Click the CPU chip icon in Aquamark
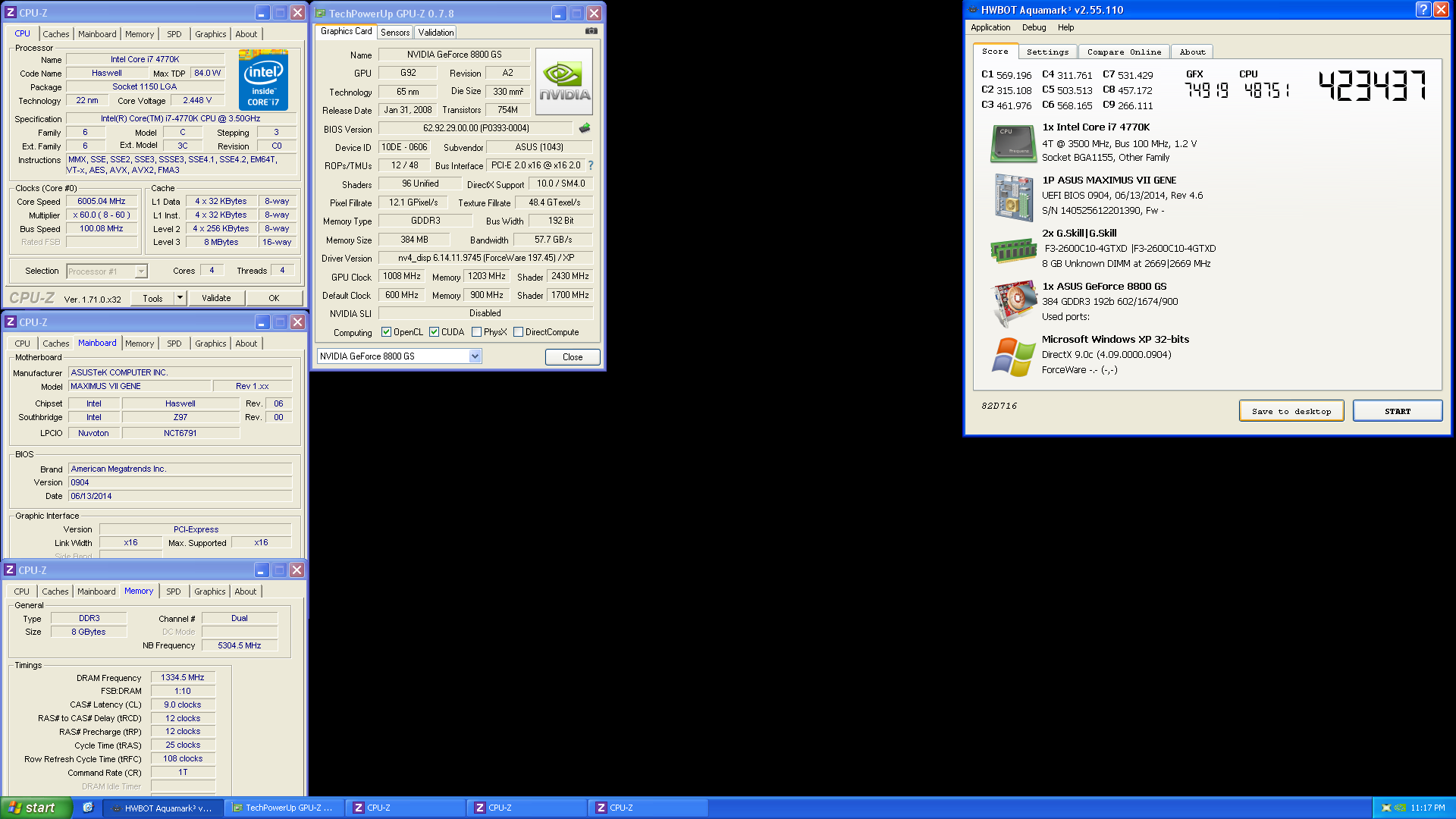The height and width of the screenshot is (819, 1456). coord(1013,143)
